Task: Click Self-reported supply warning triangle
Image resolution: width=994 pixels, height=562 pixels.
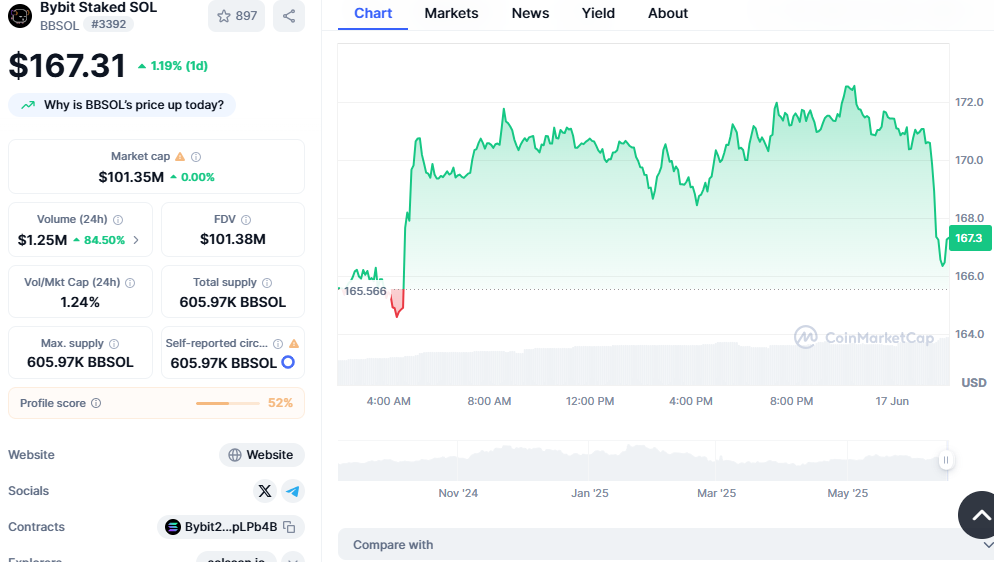Action: tap(294, 343)
